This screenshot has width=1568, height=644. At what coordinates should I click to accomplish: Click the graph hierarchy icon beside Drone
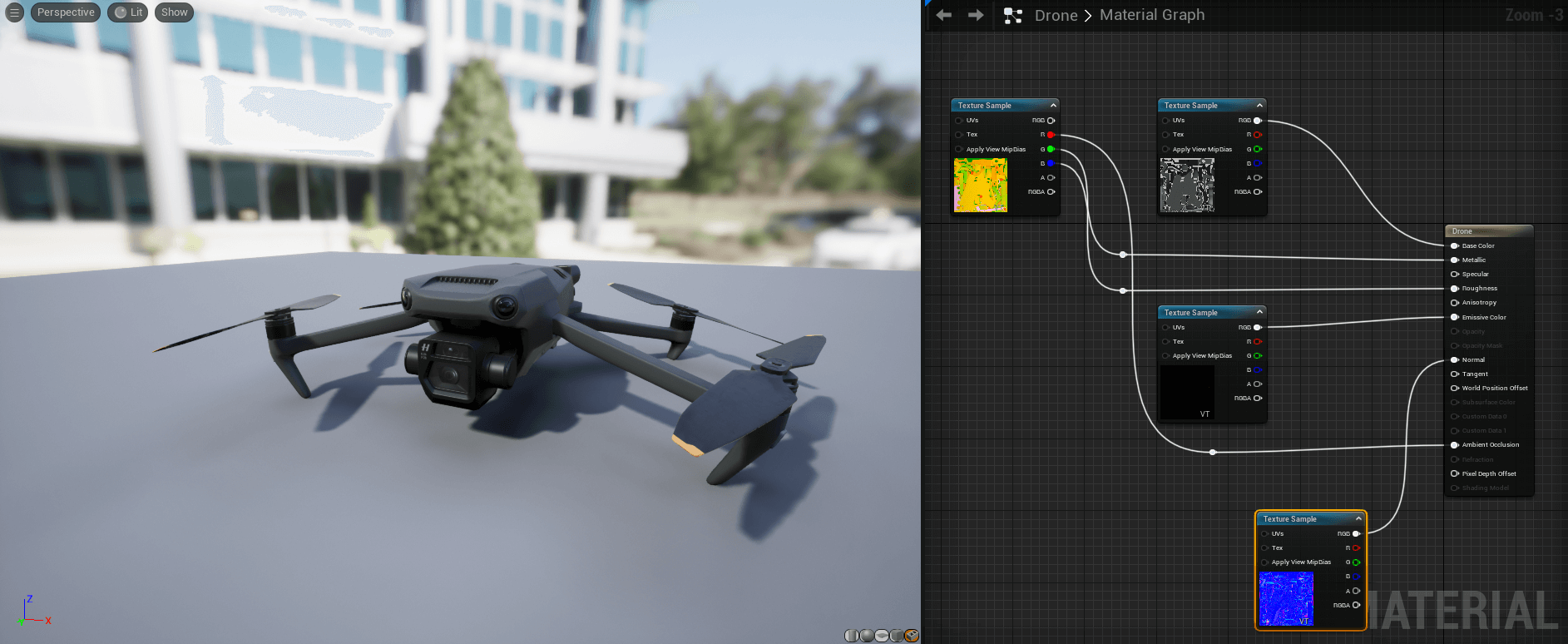[1012, 15]
